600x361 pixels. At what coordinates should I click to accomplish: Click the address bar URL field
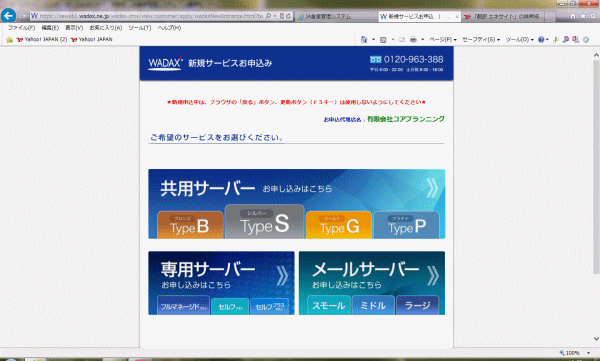(151, 16)
